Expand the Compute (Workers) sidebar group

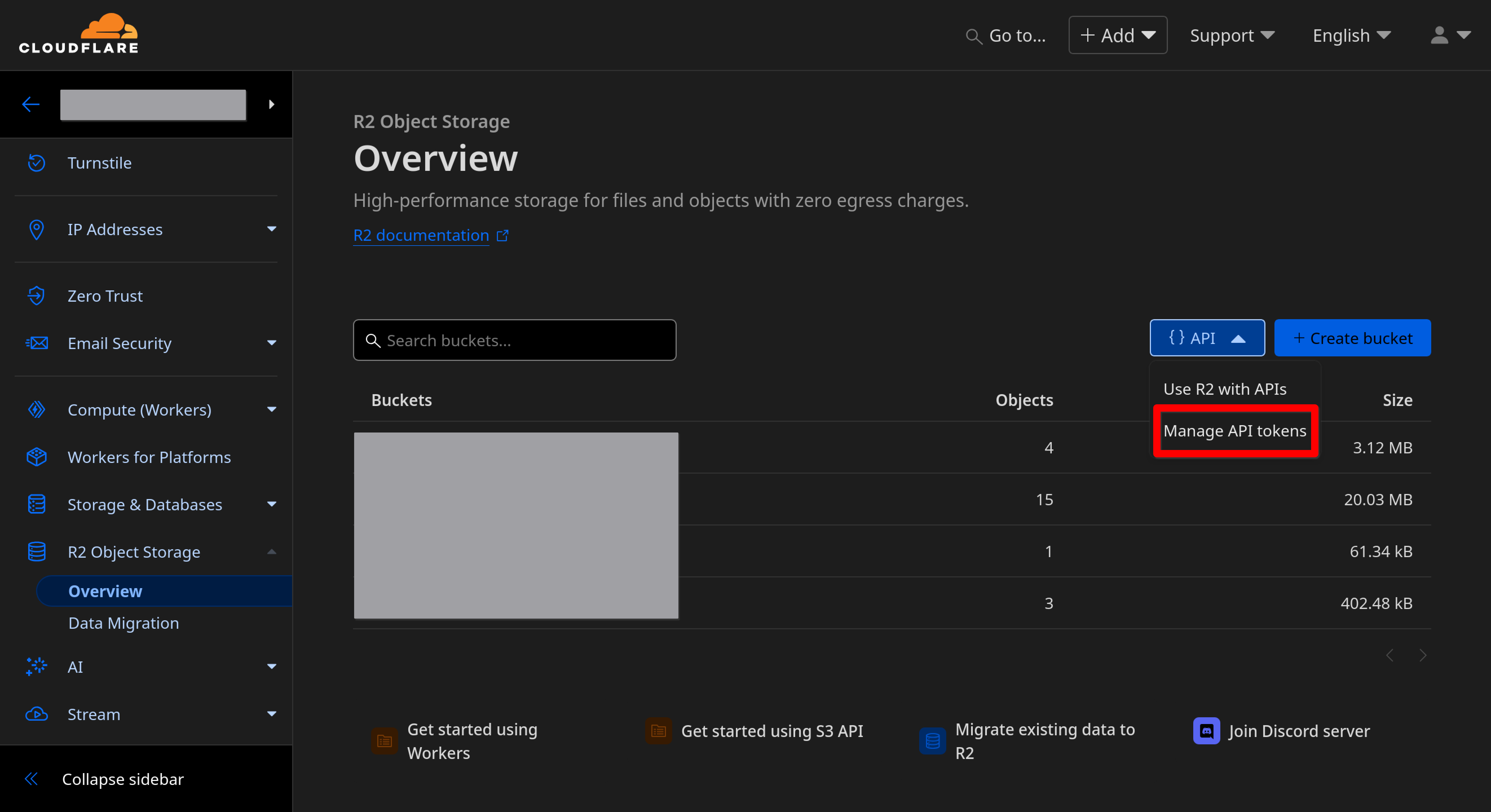[x=272, y=410]
